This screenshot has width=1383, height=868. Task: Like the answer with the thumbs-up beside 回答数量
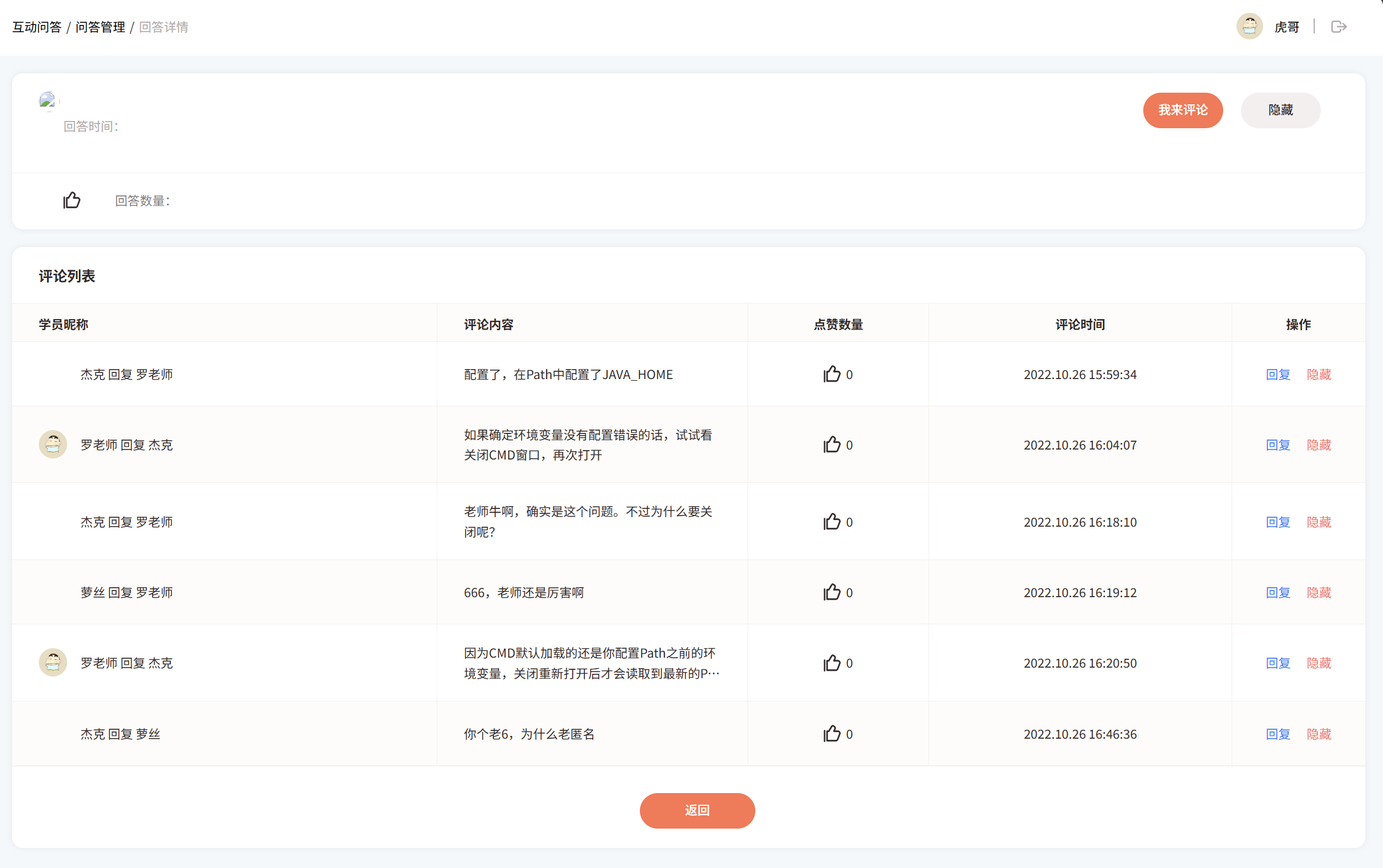click(x=72, y=200)
